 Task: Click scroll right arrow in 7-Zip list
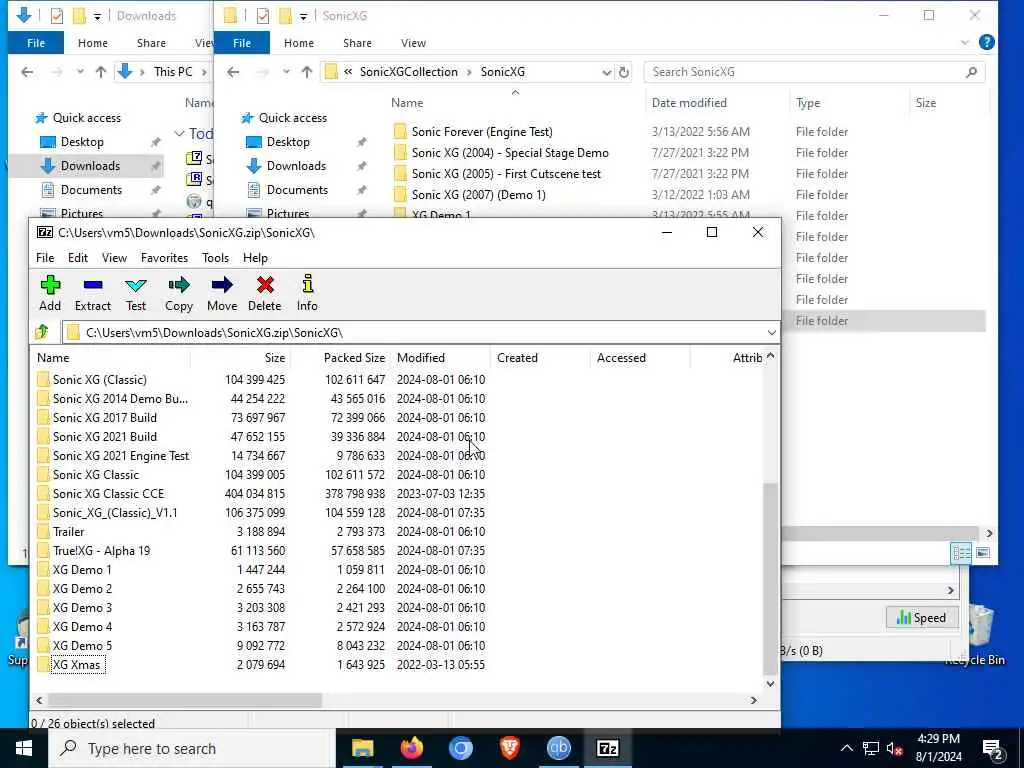tap(754, 700)
